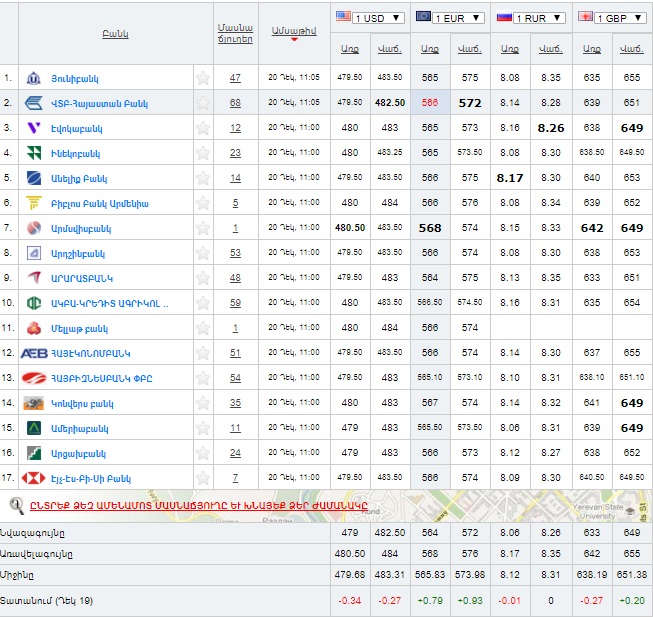This screenshot has height=617, width=653.
Task: Toggle favorite star for Anelik Bank
Action: point(203,178)
